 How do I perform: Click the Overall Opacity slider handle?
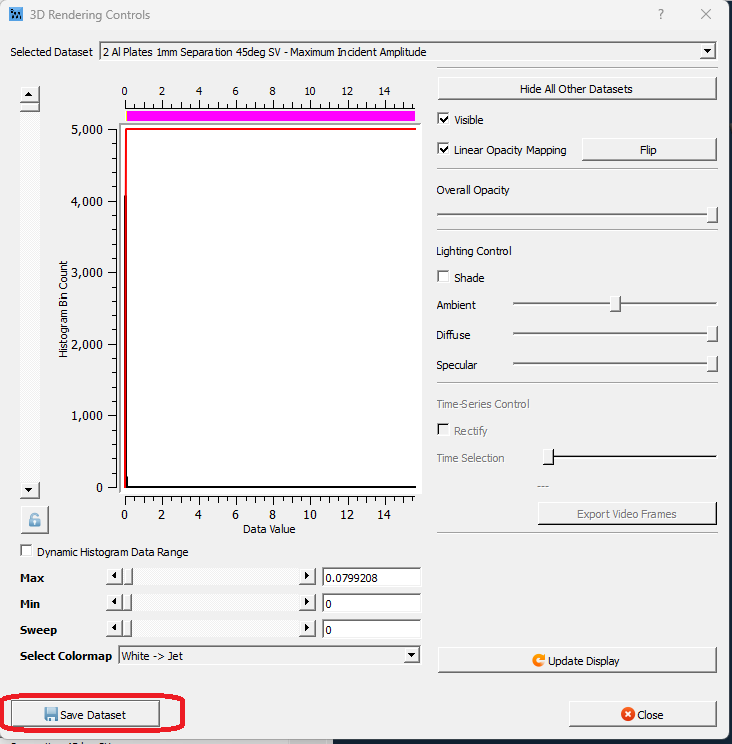point(712,215)
